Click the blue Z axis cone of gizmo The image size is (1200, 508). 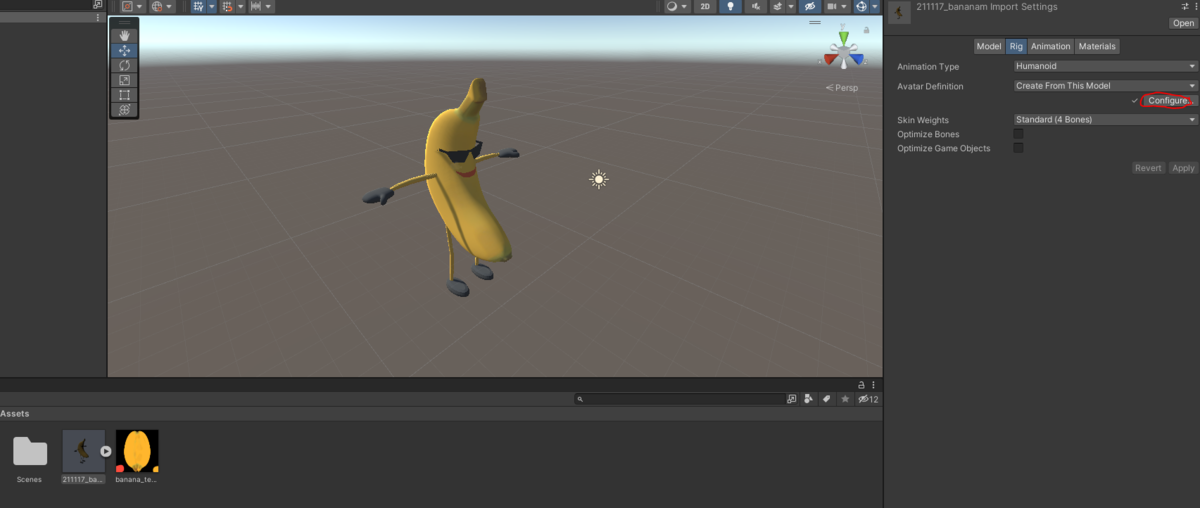pos(858,59)
